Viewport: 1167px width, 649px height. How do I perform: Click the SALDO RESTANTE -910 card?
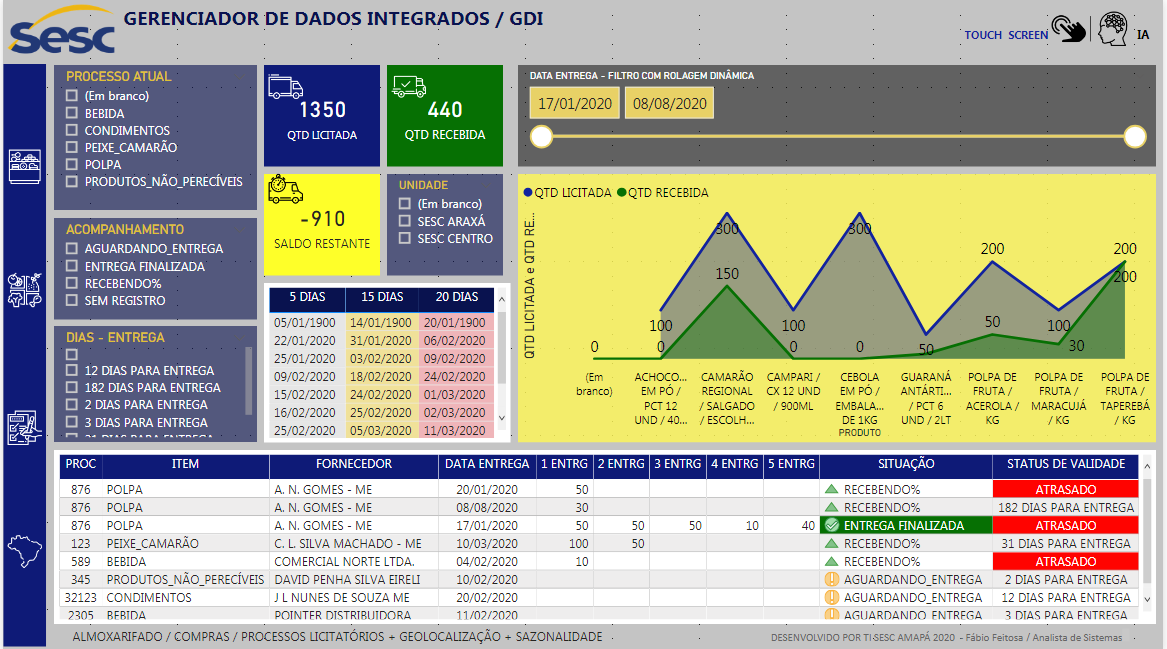(x=322, y=225)
